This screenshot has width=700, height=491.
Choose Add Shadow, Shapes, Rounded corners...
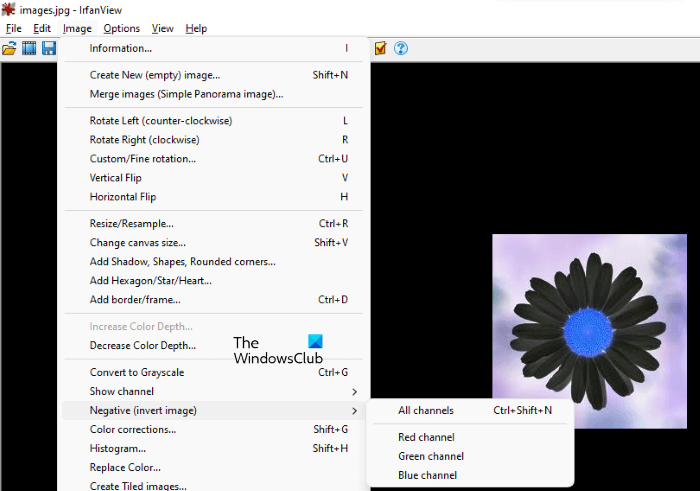tap(213, 262)
